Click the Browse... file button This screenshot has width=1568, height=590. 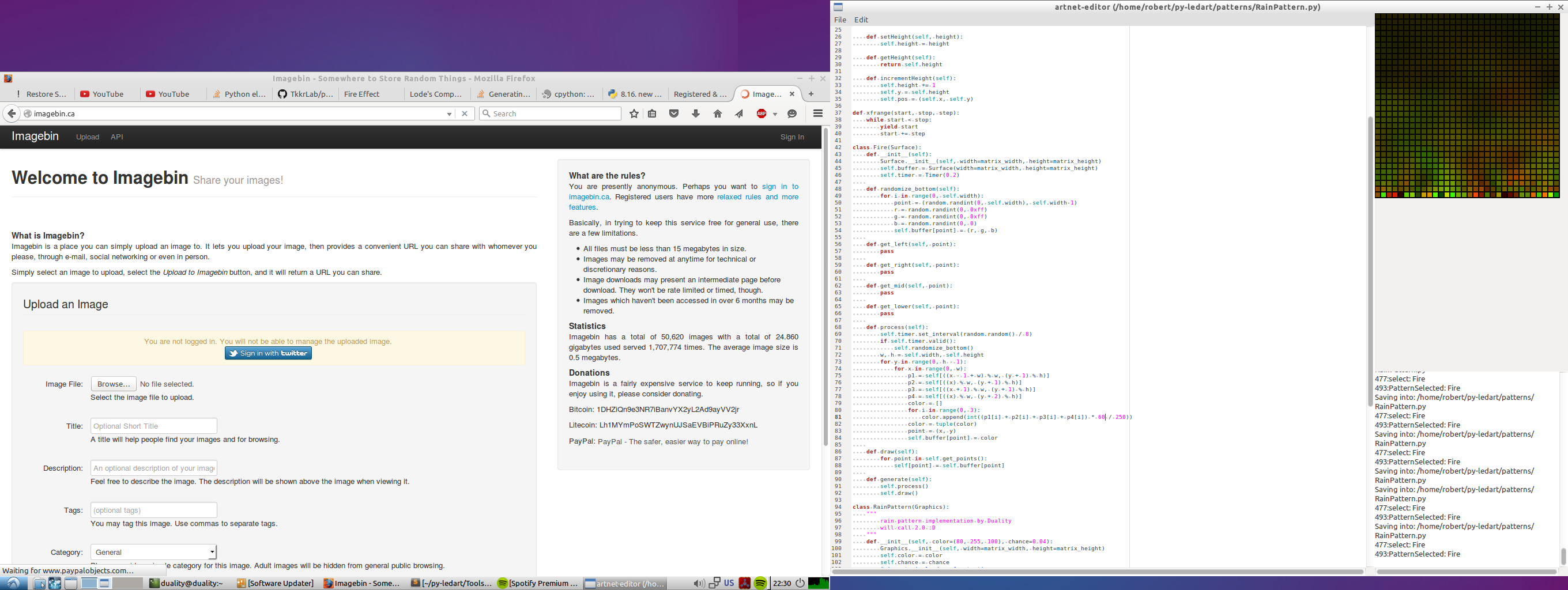(x=113, y=384)
